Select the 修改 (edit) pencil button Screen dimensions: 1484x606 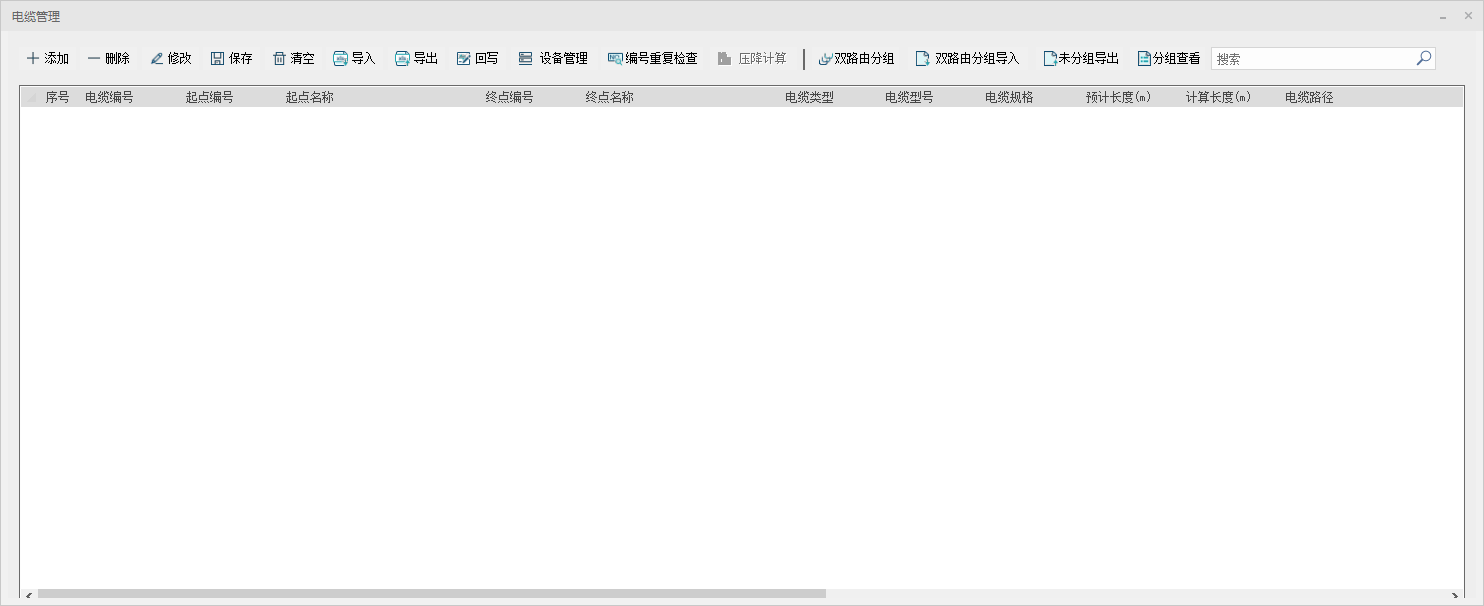point(171,59)
